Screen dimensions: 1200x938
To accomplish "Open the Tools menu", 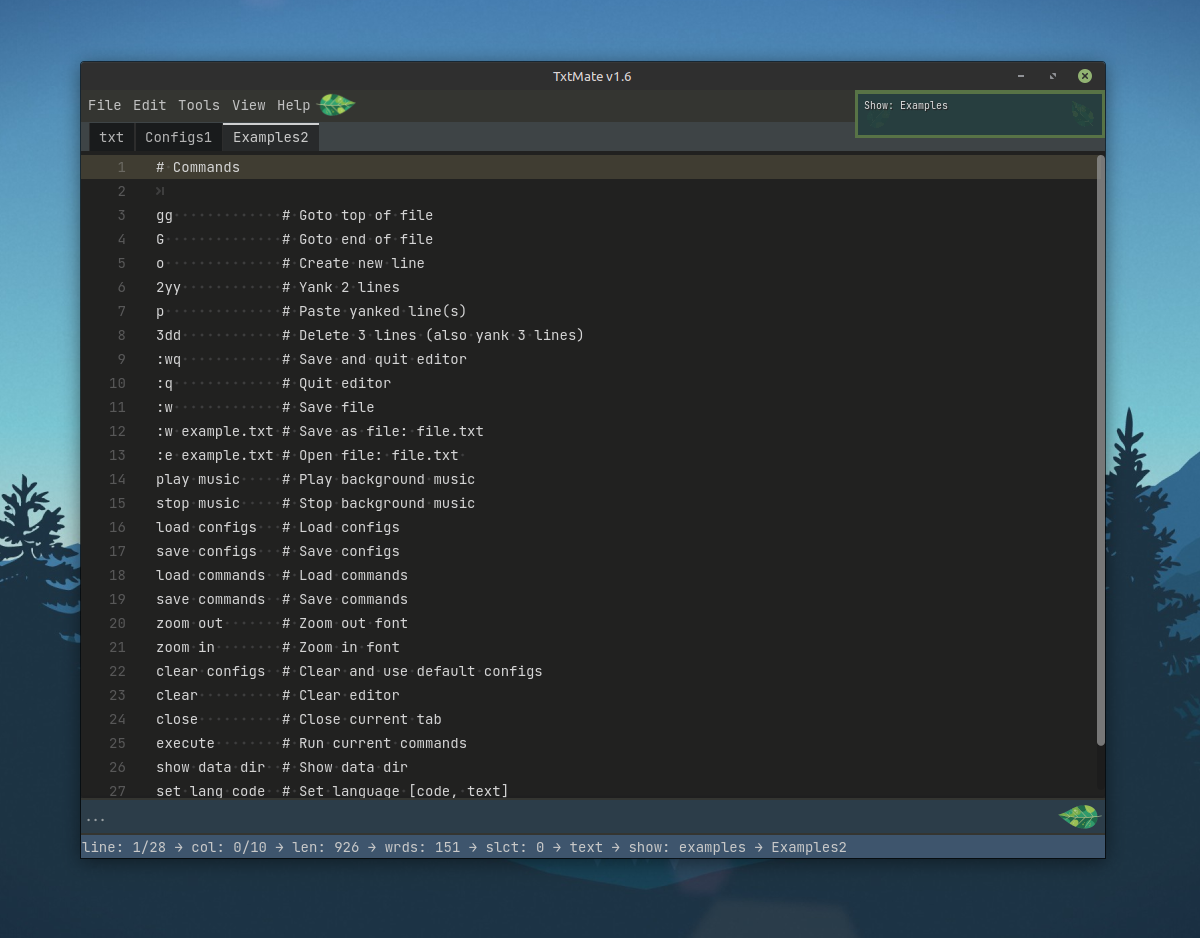I will pos(198,105).
